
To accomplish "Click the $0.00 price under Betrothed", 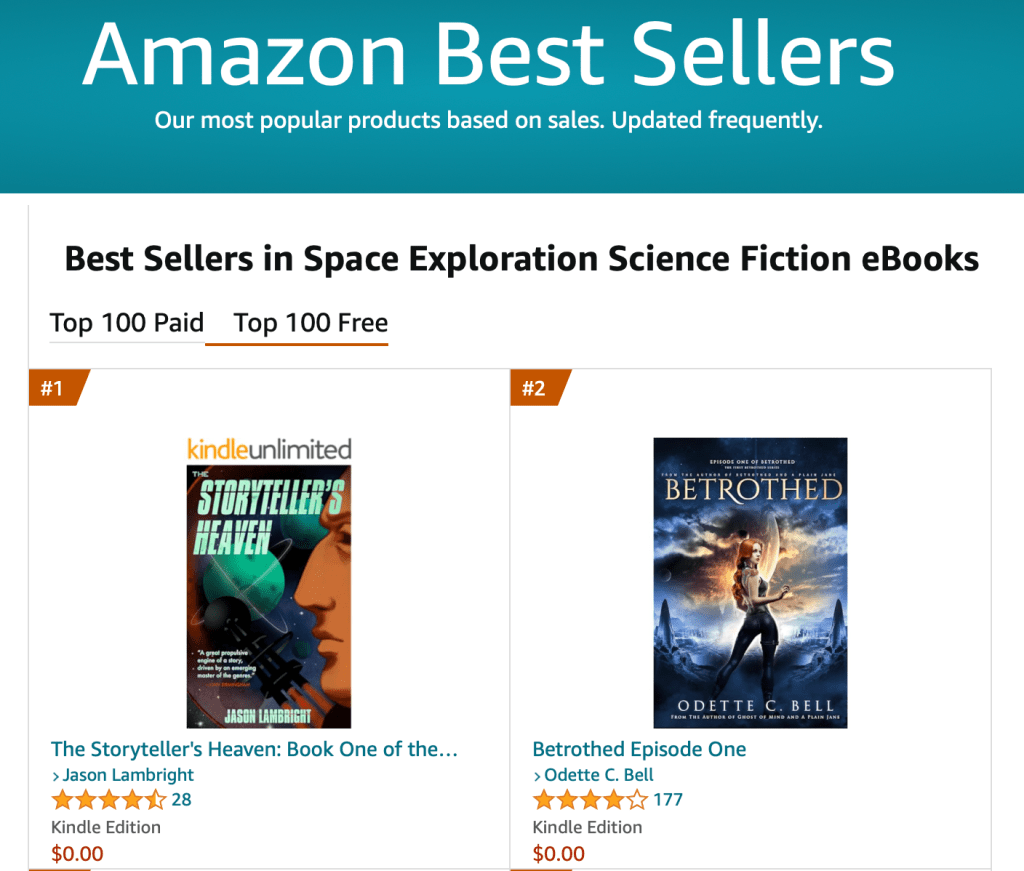I will point(559,854).
